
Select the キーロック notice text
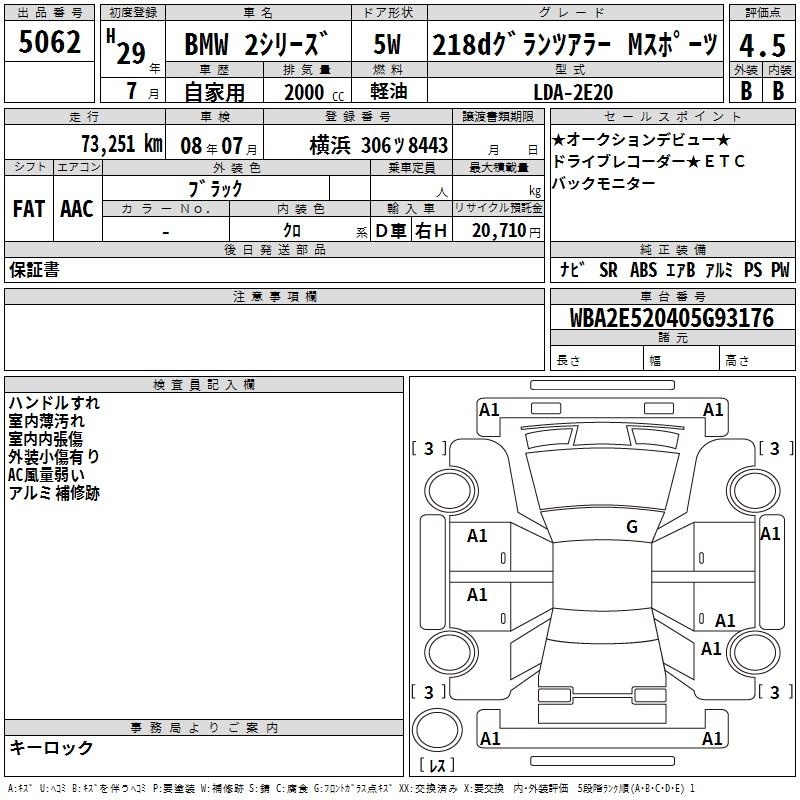coord(51,748)
